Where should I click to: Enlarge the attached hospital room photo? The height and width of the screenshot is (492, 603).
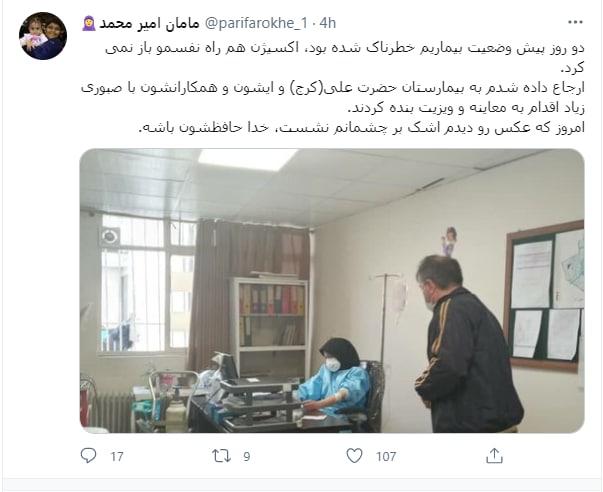pyautogui.click(x=332, y=291)
